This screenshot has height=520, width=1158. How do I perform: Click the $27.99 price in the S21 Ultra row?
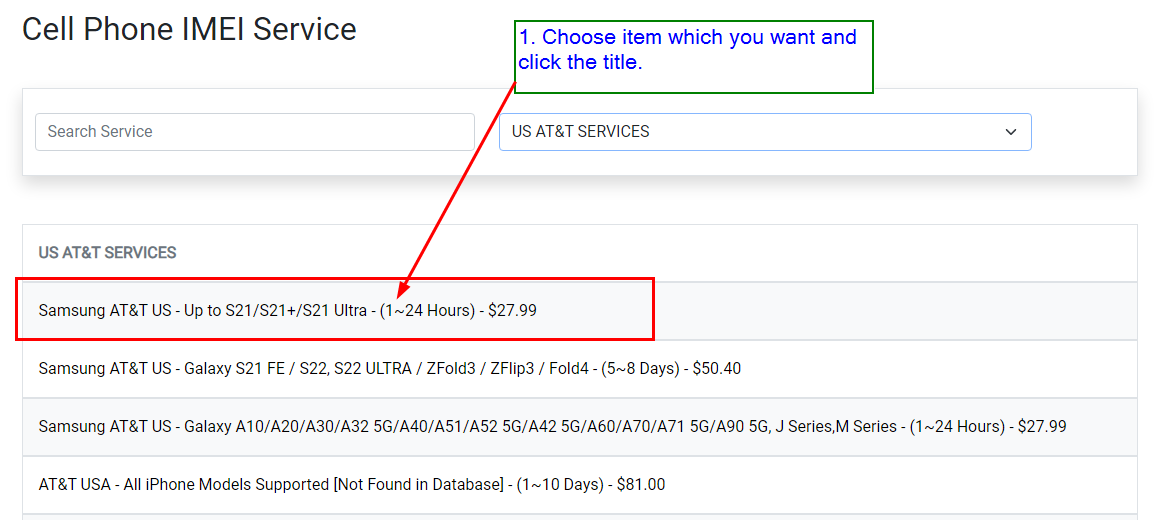coord(512,311)
